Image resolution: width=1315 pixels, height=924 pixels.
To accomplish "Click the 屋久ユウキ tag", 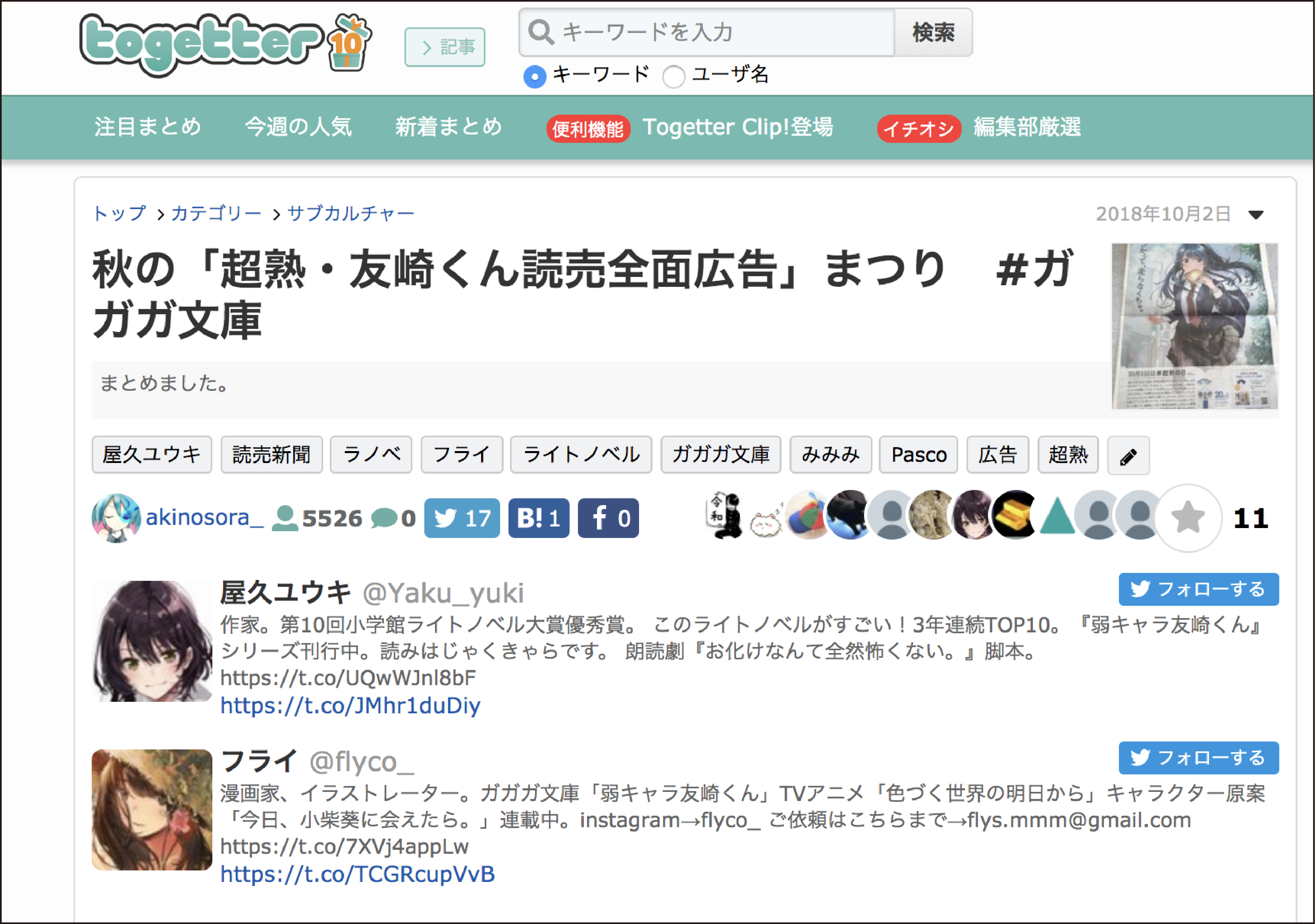I will pos(152,455).
